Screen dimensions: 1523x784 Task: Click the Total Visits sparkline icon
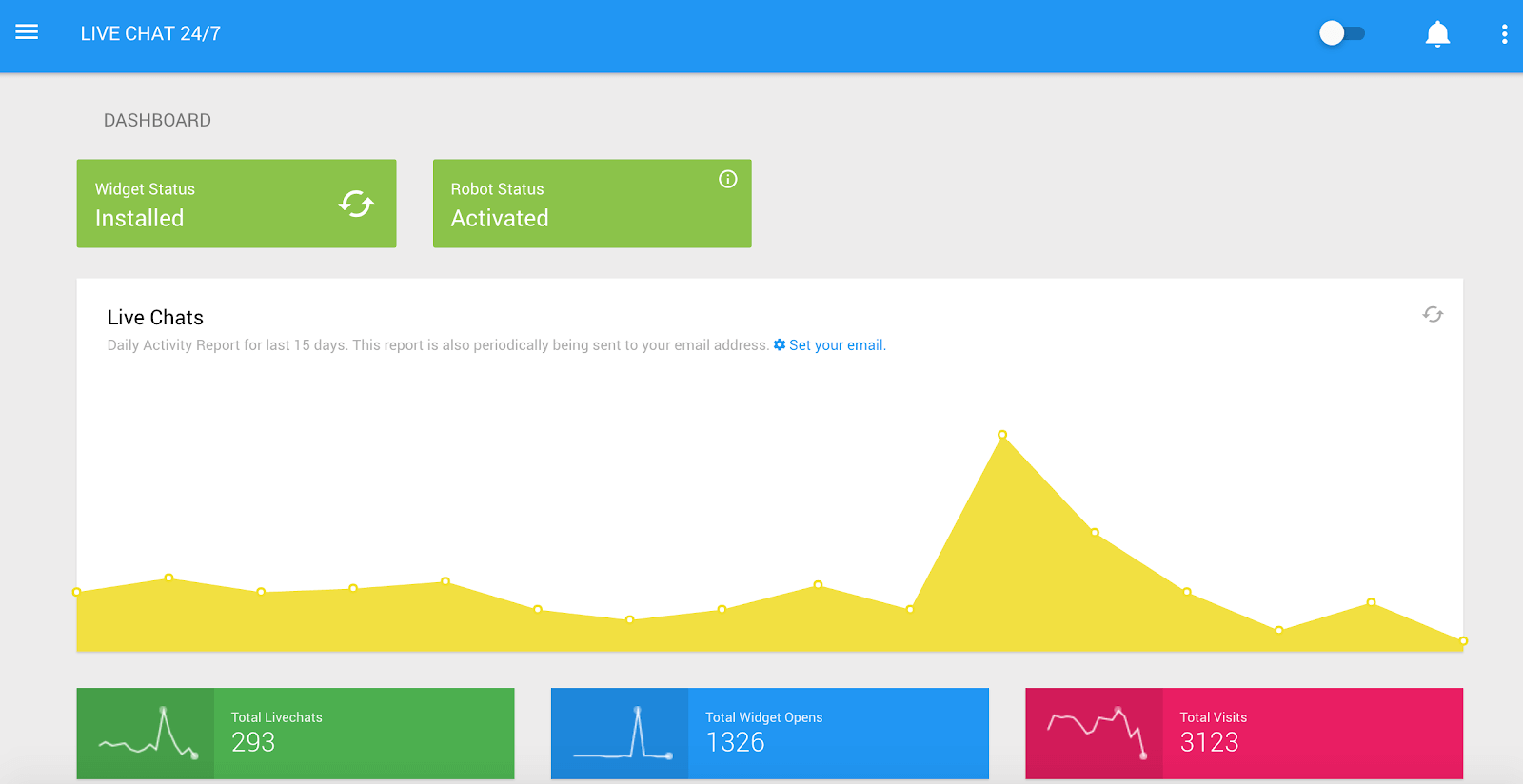pyautogui.click(x=1094, y=734)
